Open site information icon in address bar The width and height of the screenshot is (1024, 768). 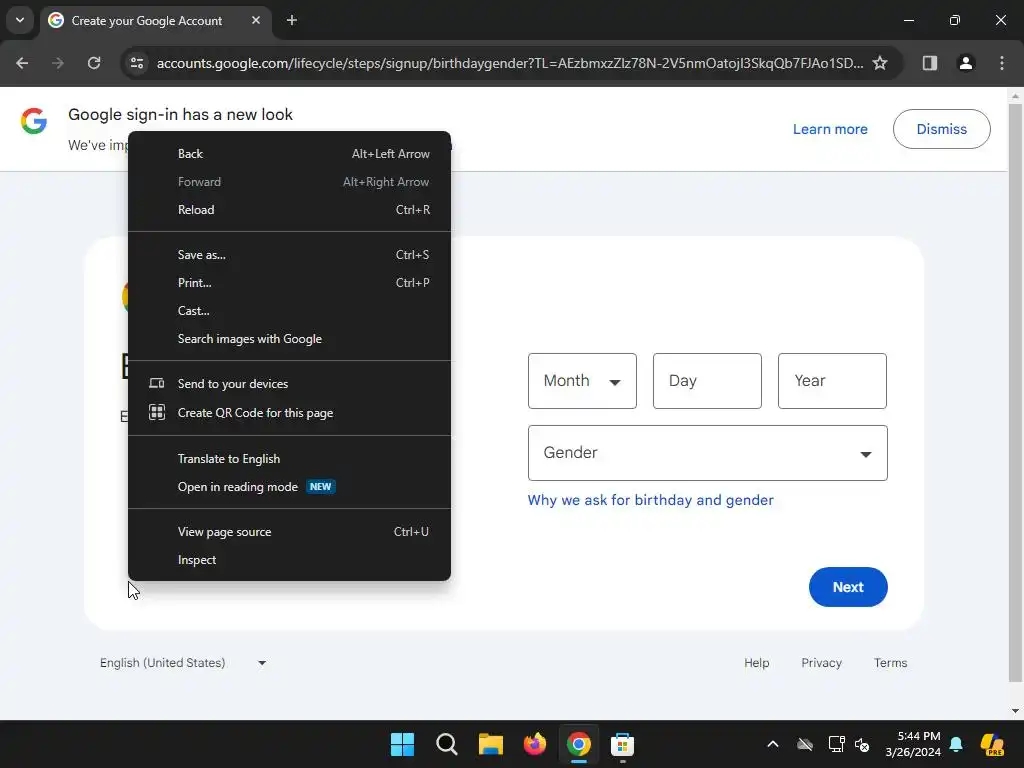tap(136, 63)
